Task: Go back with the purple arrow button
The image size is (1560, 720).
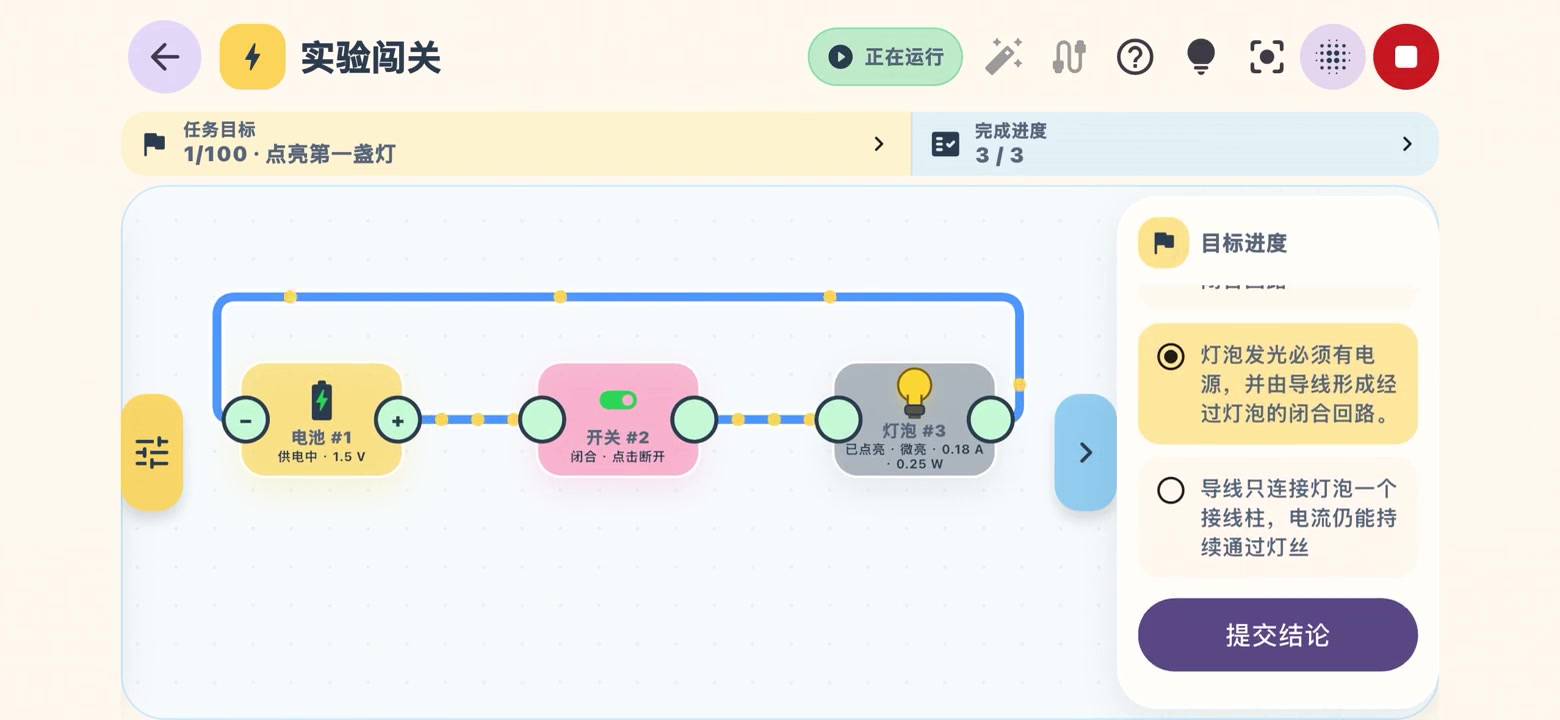Action: [165, 57]
